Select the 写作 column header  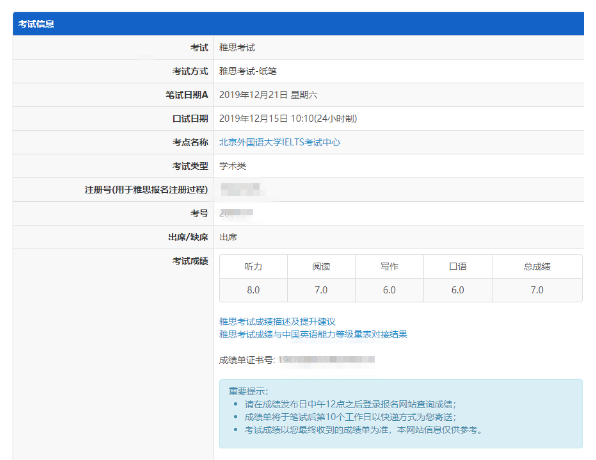tap(389, 266)
